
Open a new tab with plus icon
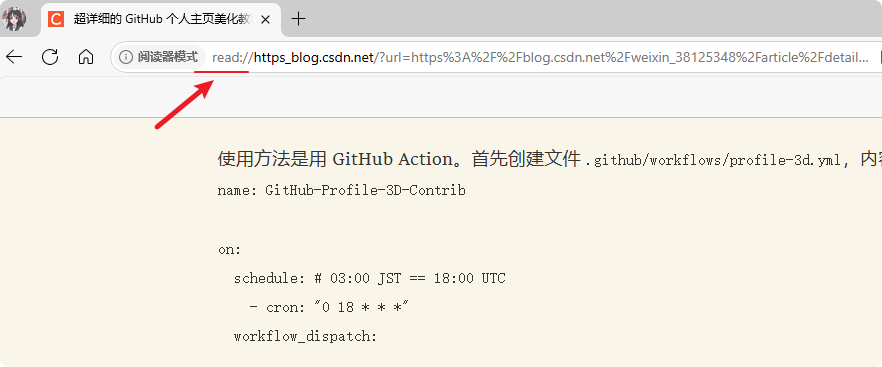pos(298,19)
